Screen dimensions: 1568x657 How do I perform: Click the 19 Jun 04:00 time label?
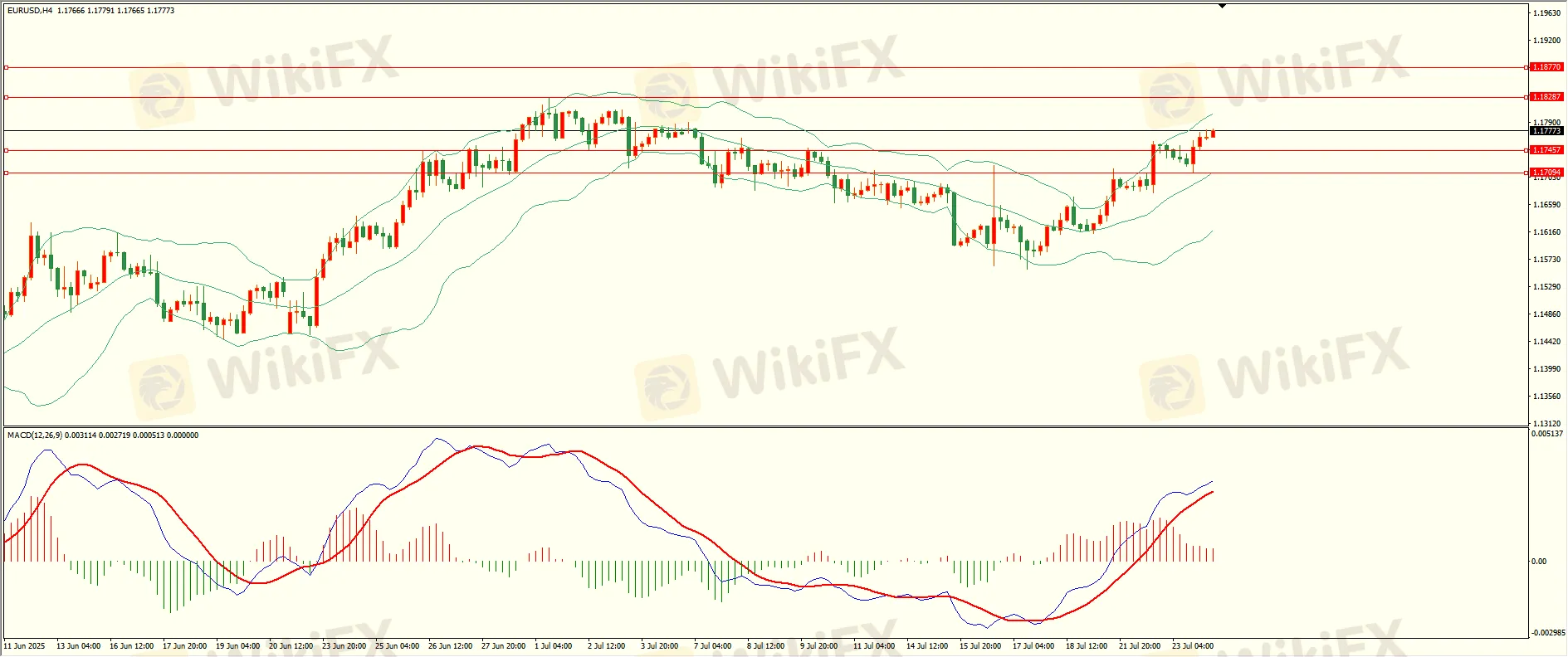pos(237,645)
